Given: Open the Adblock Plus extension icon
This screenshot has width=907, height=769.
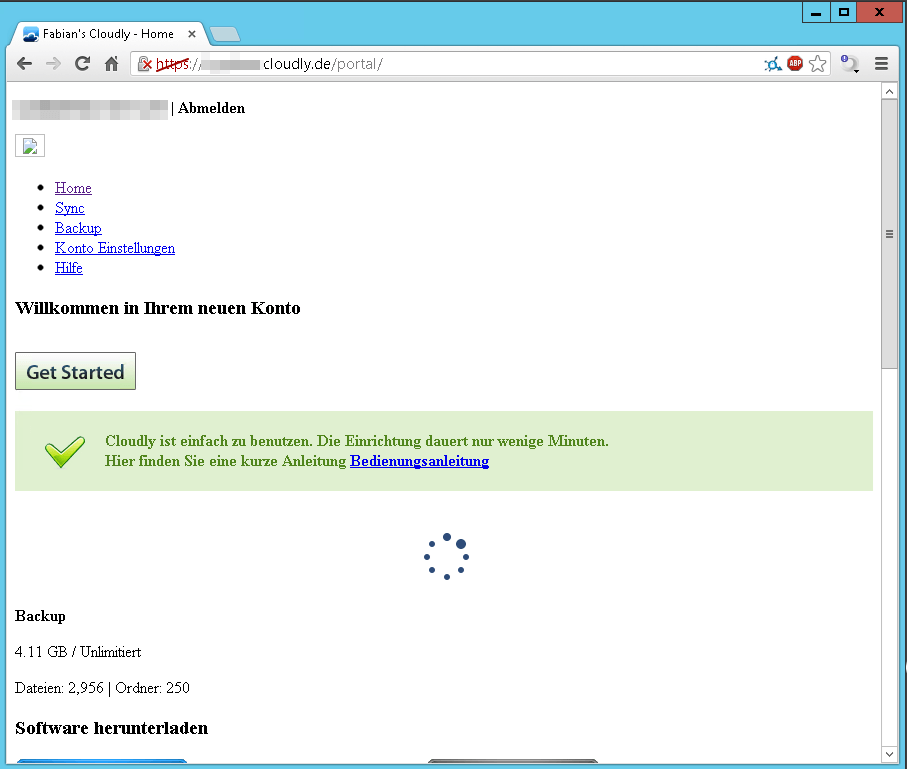Looking at the screenshot, I should coord(795,64).
